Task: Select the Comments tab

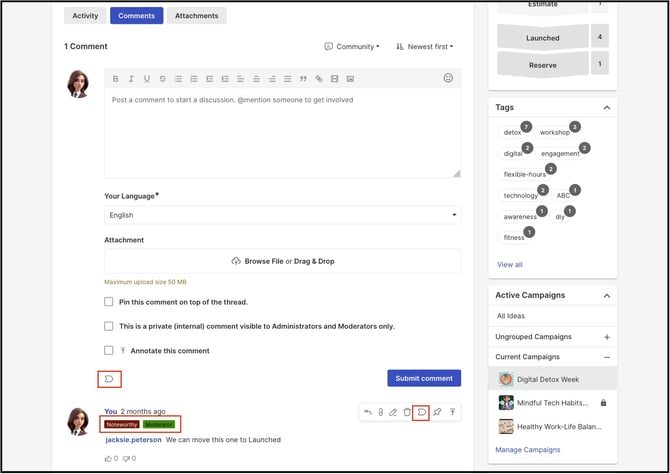Action: coord(136,16)
